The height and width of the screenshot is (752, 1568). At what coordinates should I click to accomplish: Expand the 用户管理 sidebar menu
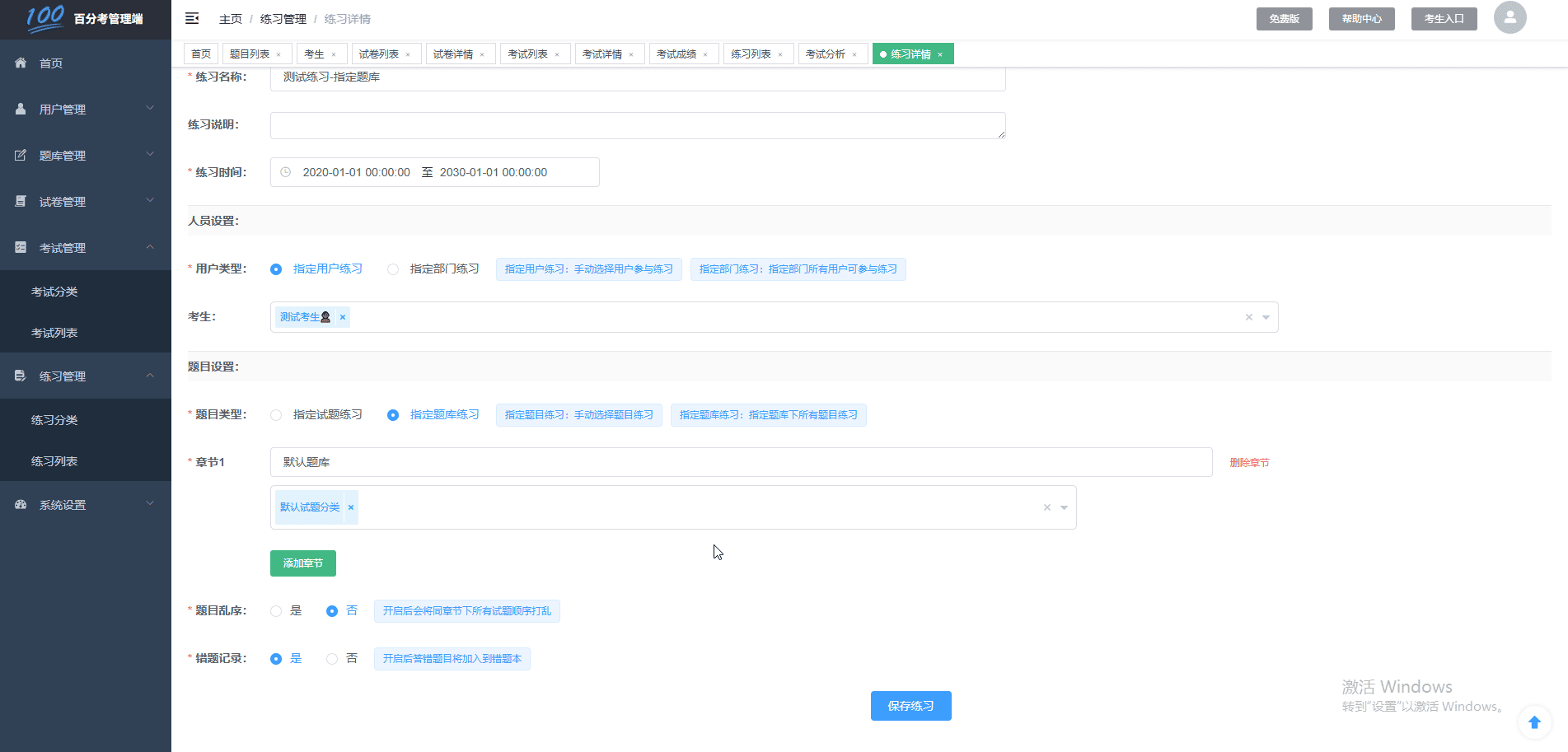click(86, 109)
